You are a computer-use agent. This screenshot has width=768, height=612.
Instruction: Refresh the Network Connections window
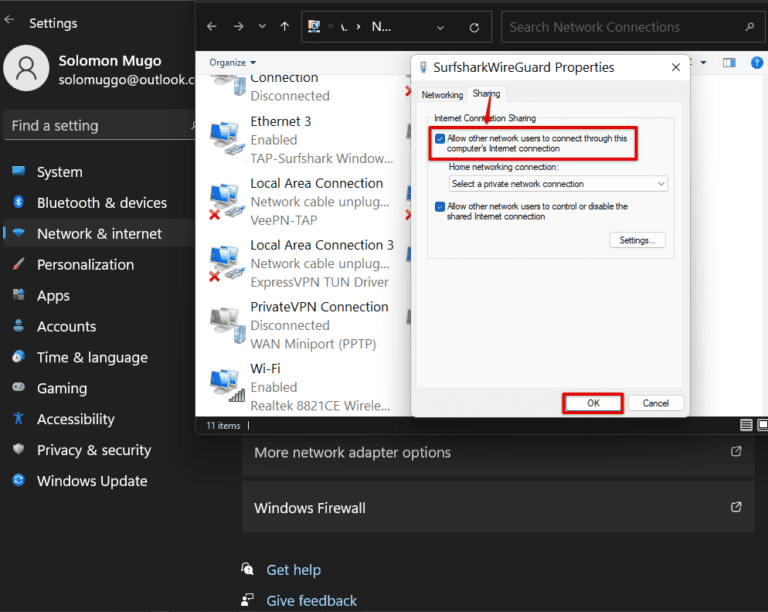474,27
